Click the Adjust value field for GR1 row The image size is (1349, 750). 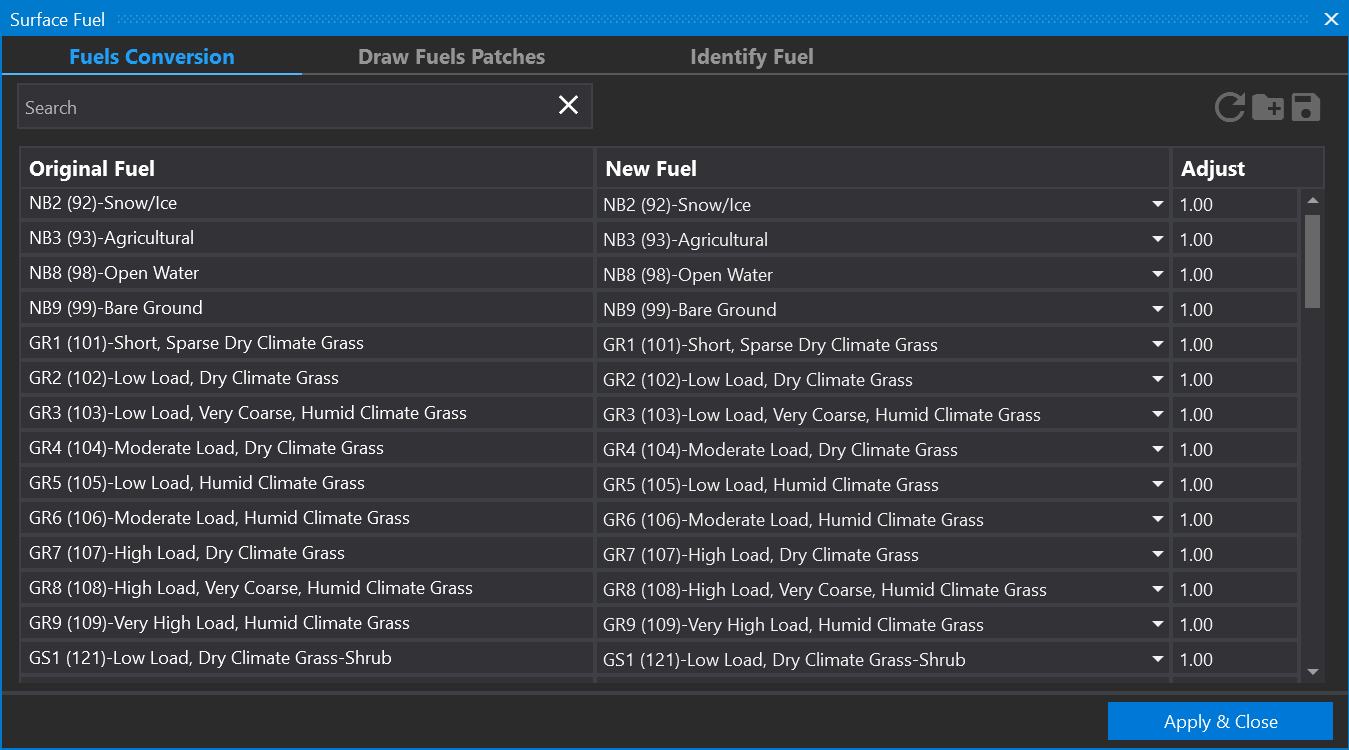(1235, 345)
